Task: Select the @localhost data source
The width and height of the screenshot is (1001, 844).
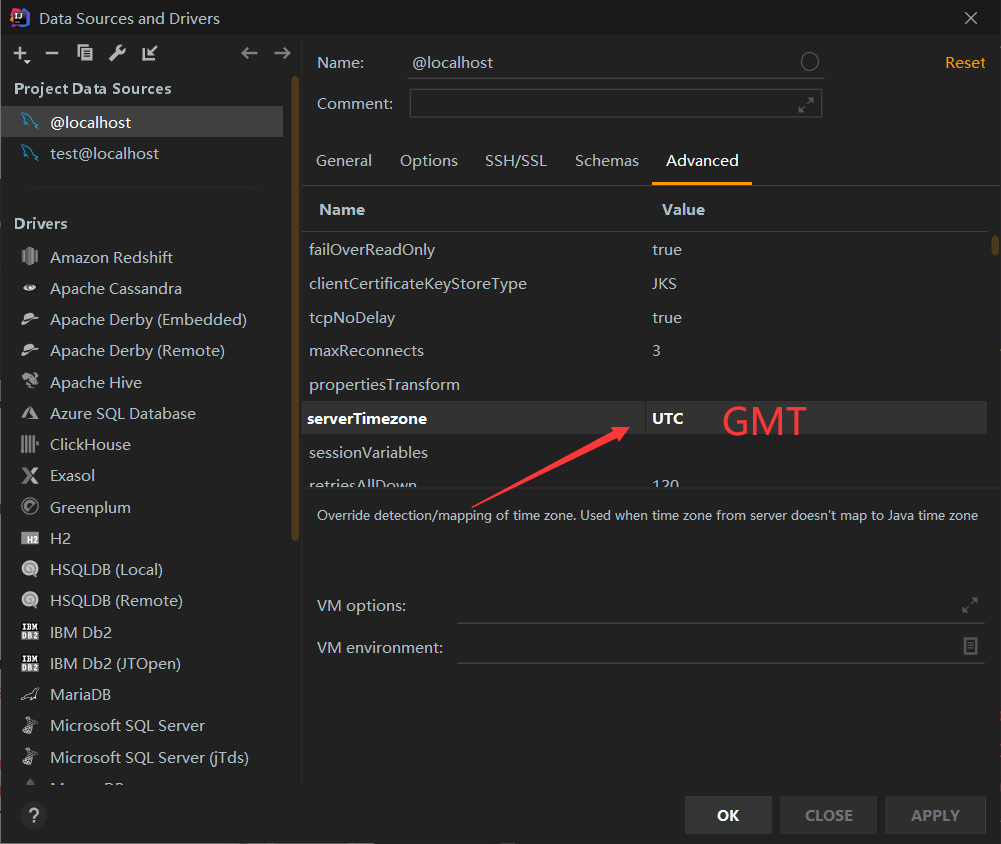Action: [x=142, y=122]
